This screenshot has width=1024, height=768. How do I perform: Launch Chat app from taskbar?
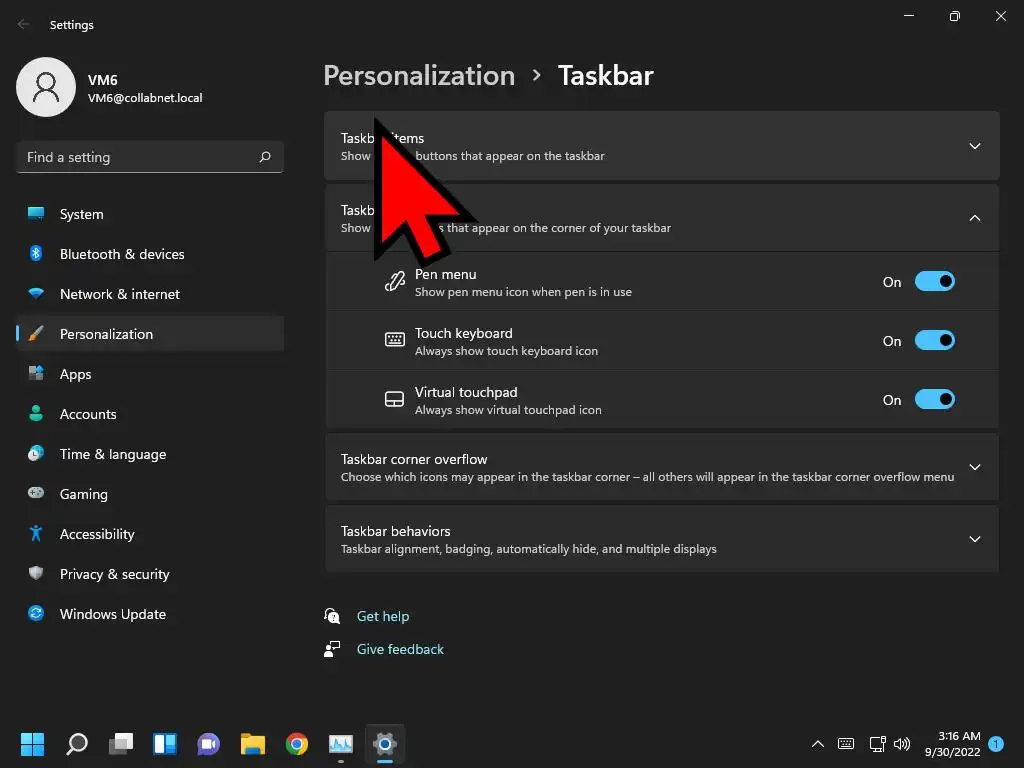point(208,744)
